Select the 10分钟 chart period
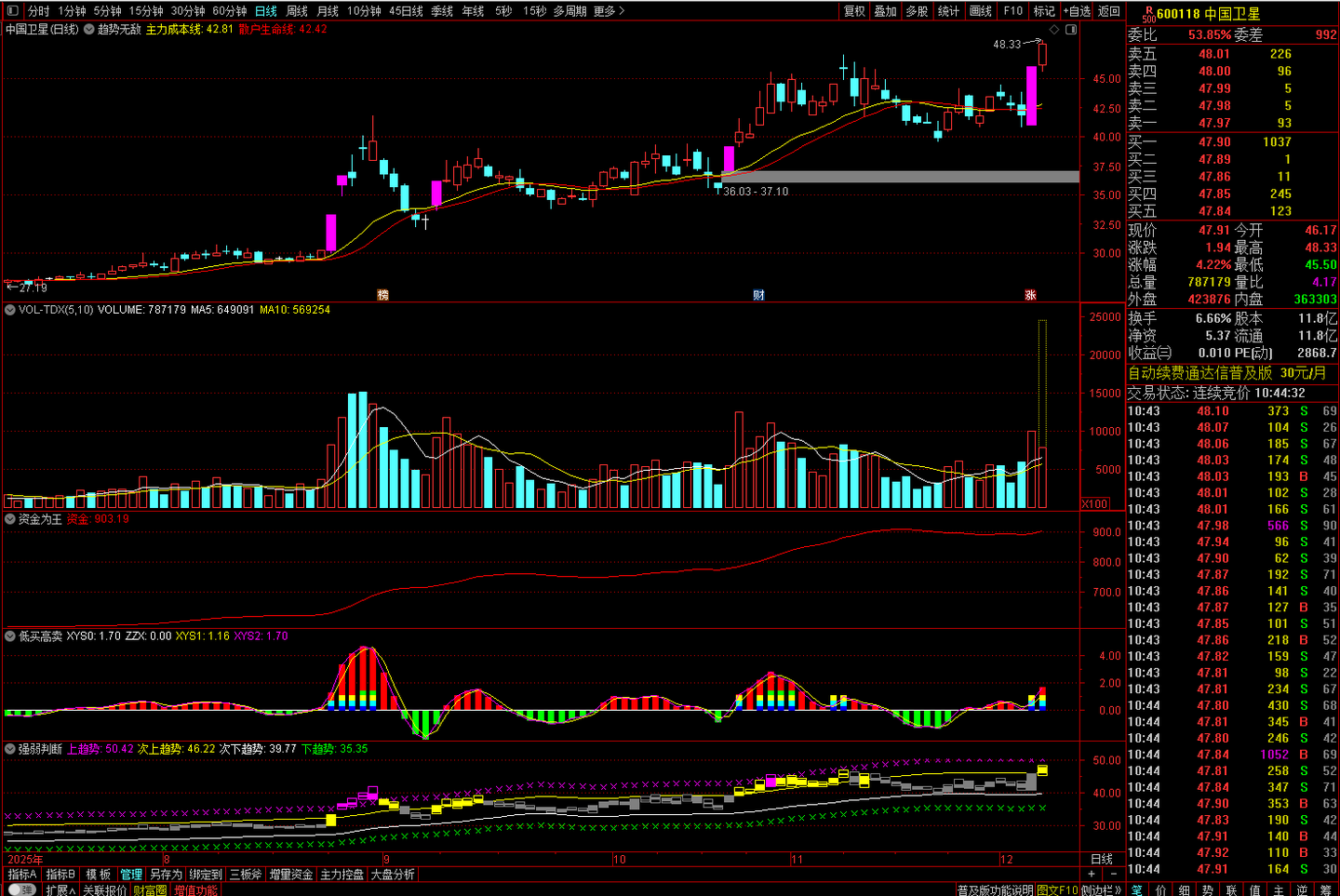1340x896 pixels. [x=364, y=11]
